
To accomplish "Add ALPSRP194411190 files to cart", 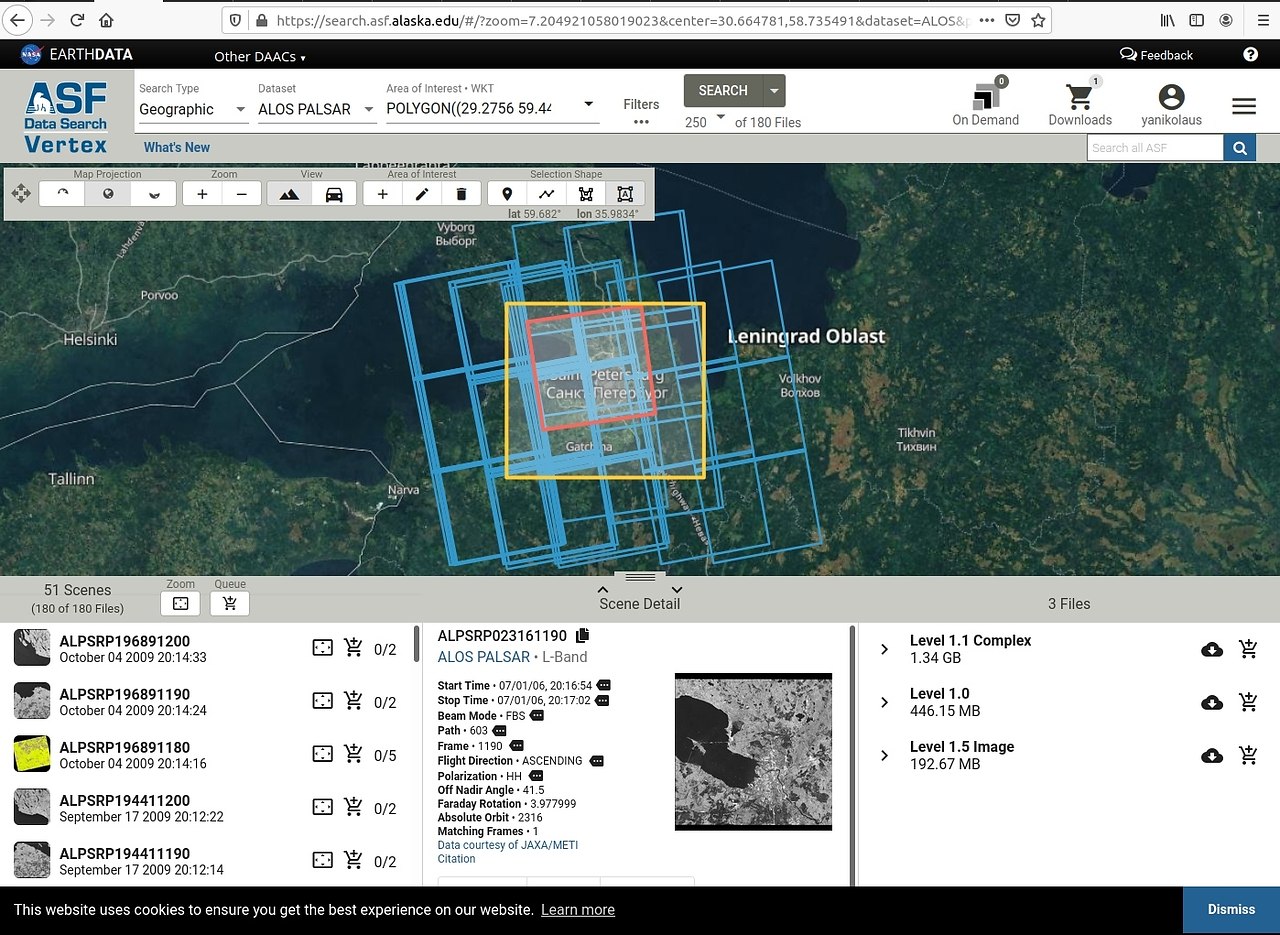I will 353,861.
